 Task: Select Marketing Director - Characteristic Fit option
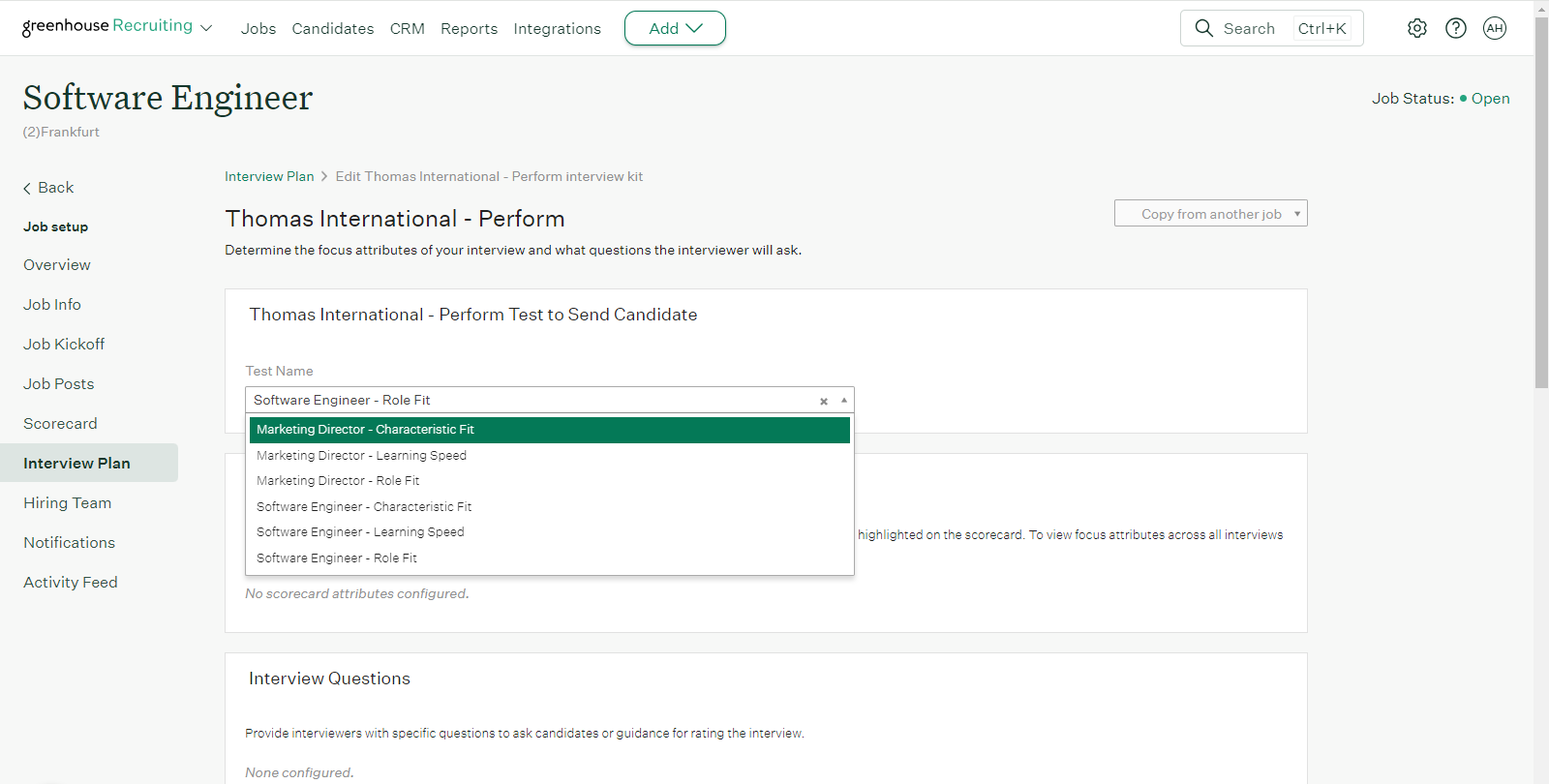tap(550, 430)
